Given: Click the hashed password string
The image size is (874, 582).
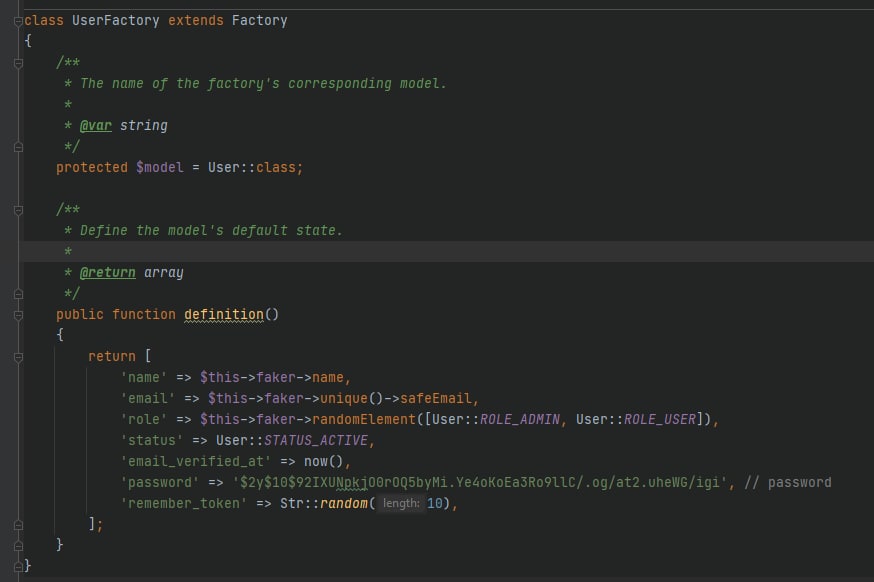Looking at the screenshot, I should coord(480,482).
